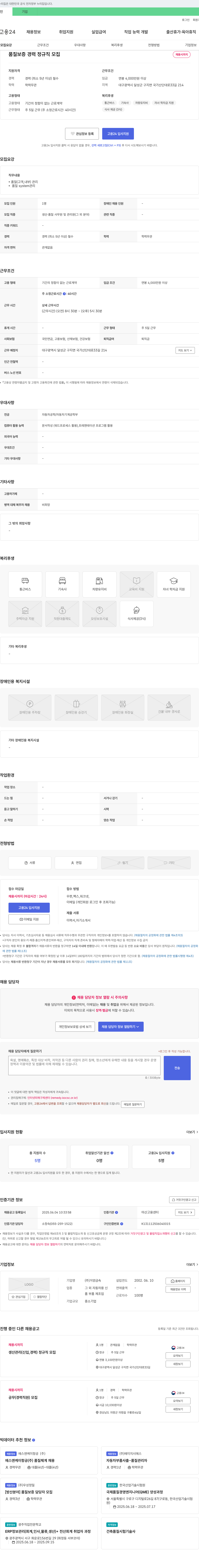Click the company LOGO thumbnail
This screenshot has width=199, height=1568.
[29, 1284]
